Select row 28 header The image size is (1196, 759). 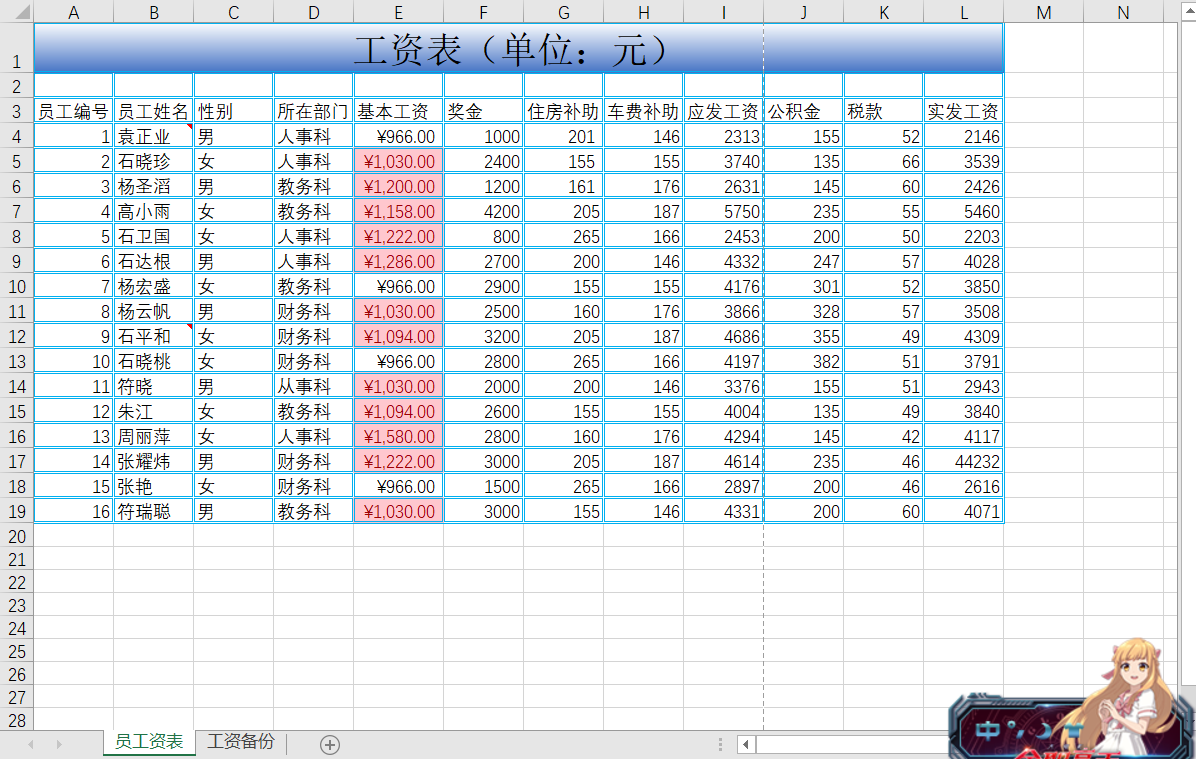pyautogui.click(x=17, y=720)
